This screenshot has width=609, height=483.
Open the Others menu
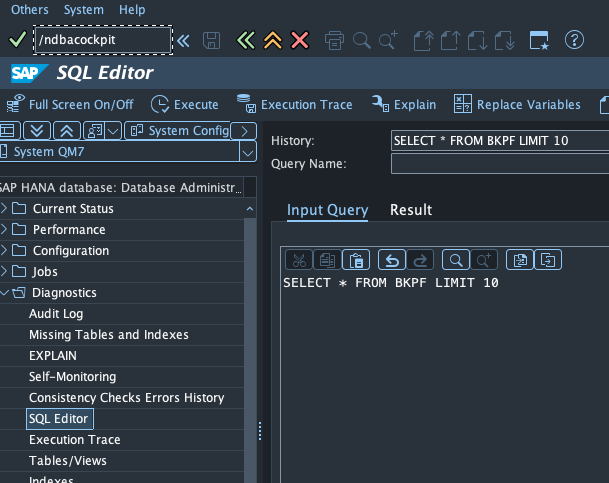point(30,9)
